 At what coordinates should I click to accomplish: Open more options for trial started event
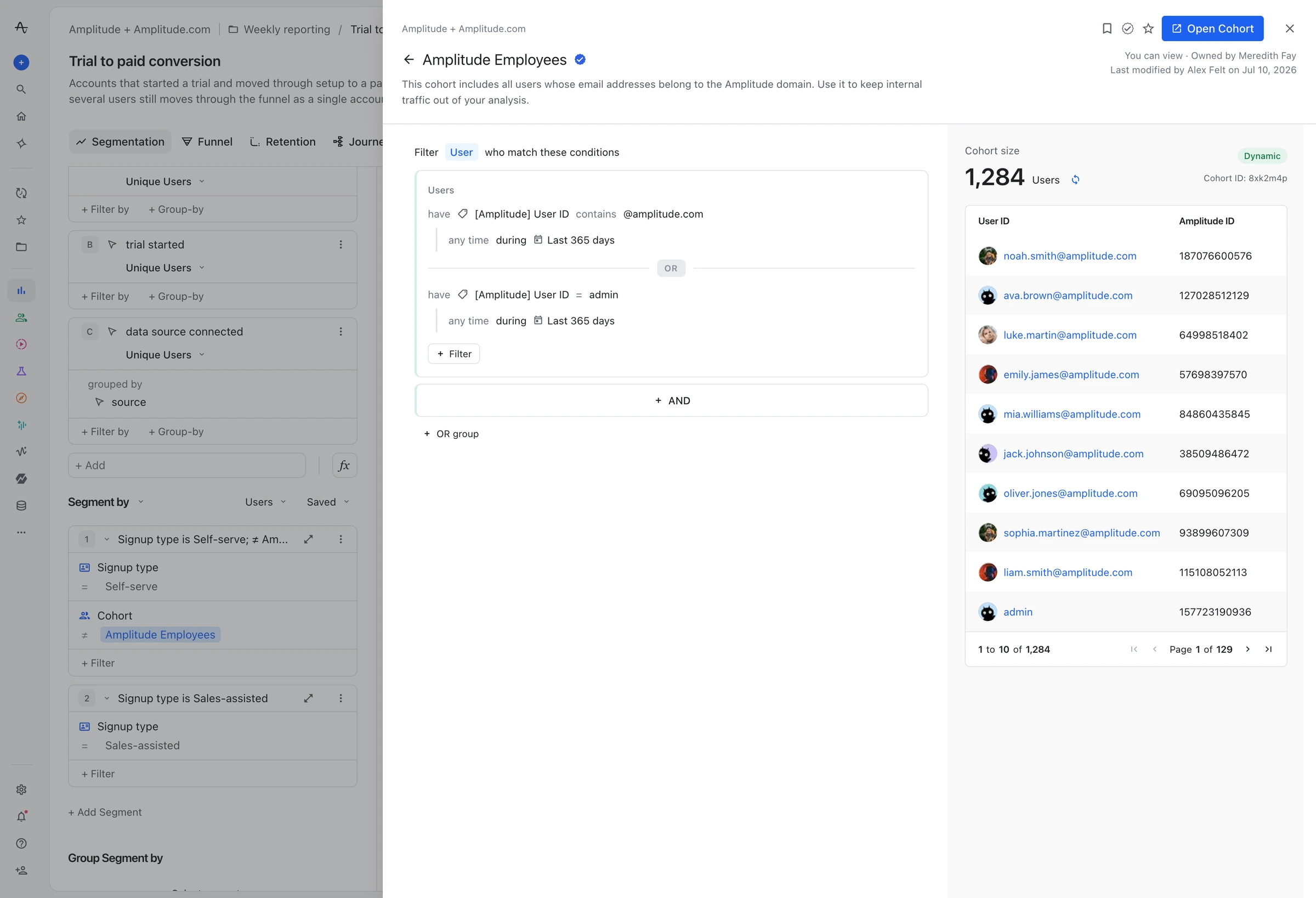point(341,244)
